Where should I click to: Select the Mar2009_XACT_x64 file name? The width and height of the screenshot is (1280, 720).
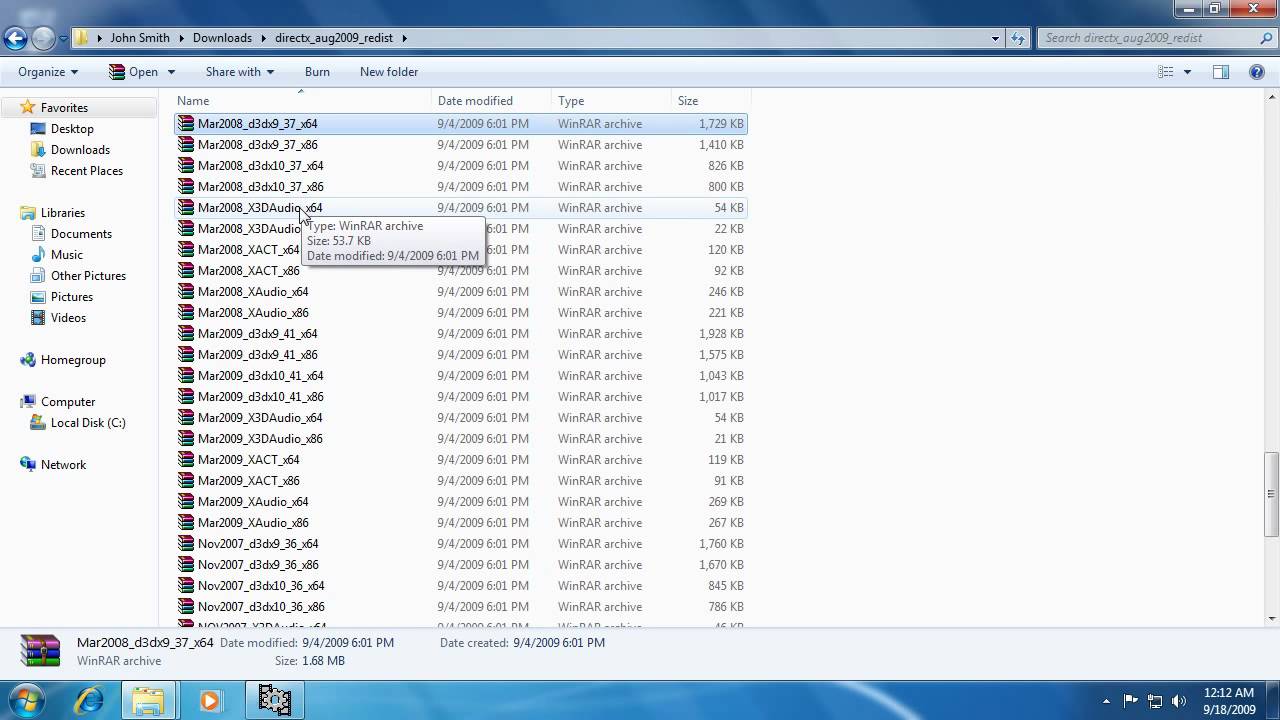[248, 460]
